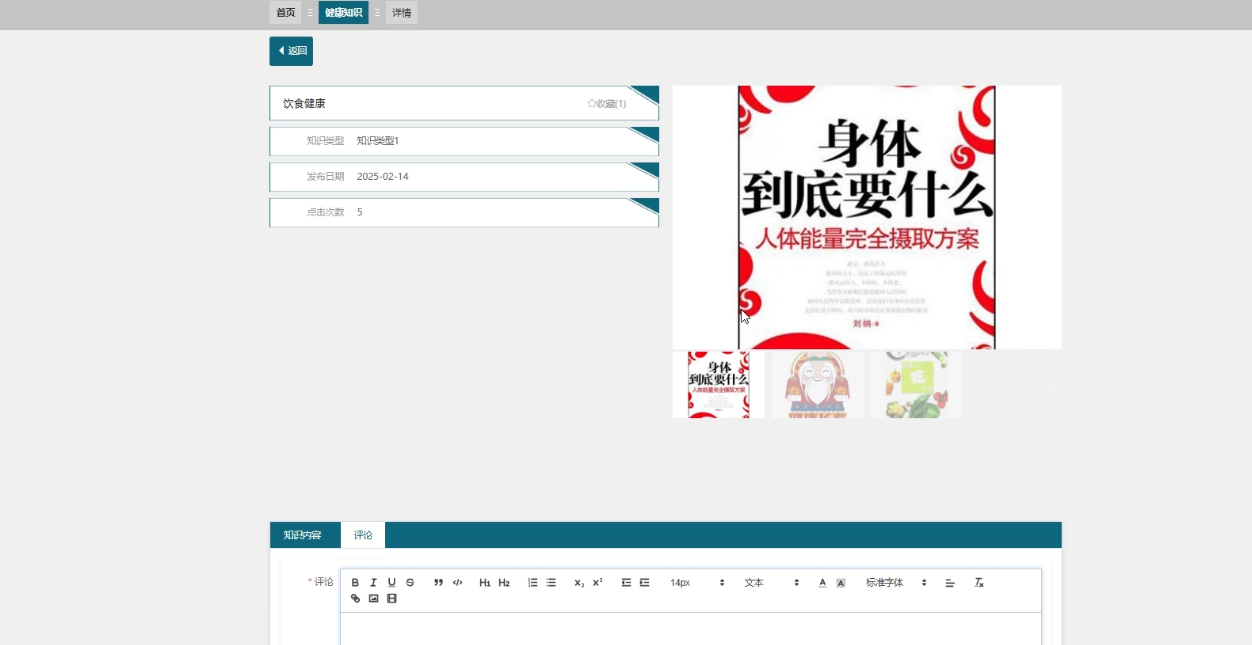Open the font color picker
1252x645 pixels.
pyautogui.click(x=821, y=582)
